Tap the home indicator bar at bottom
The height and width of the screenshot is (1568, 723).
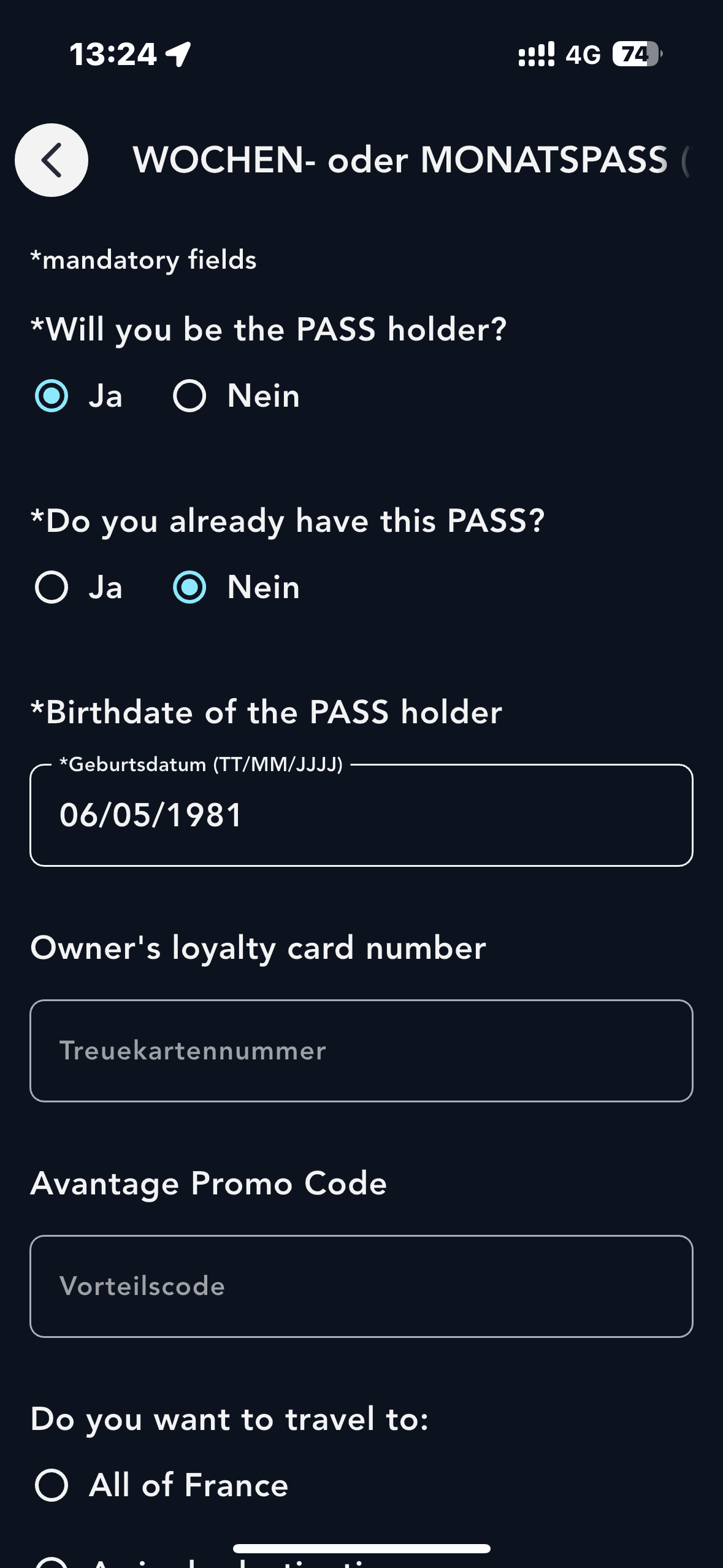click(361, 1548)
